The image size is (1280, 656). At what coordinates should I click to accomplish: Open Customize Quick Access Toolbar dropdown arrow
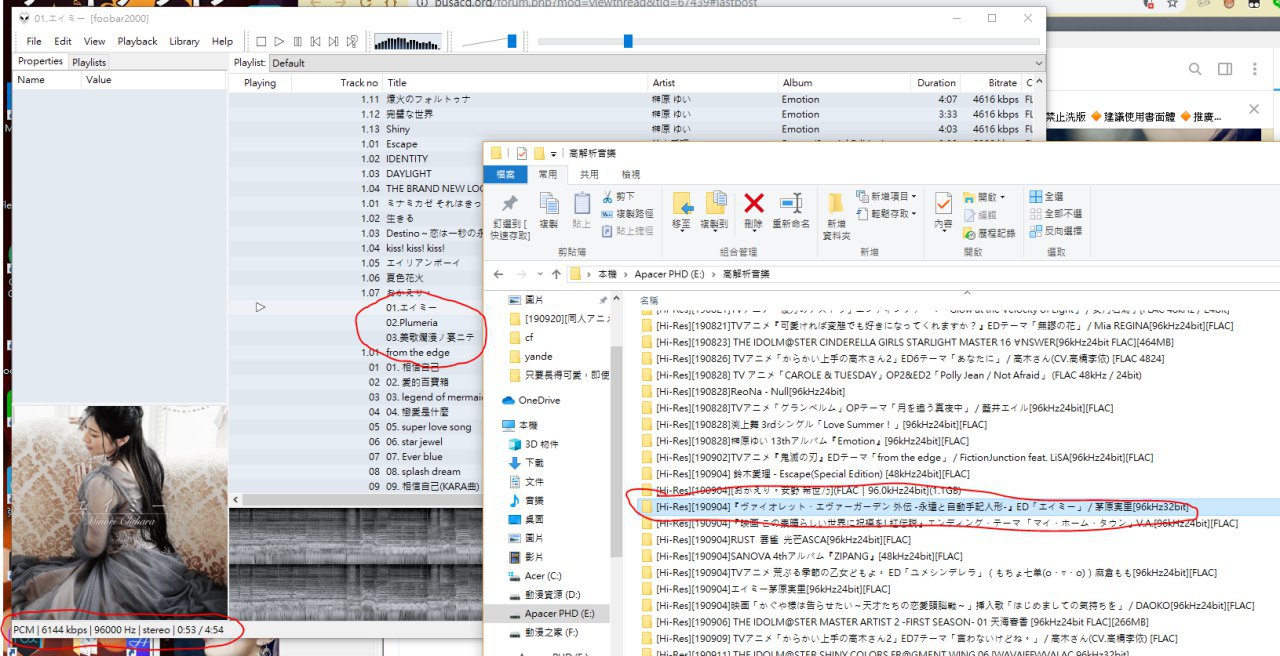553,154
